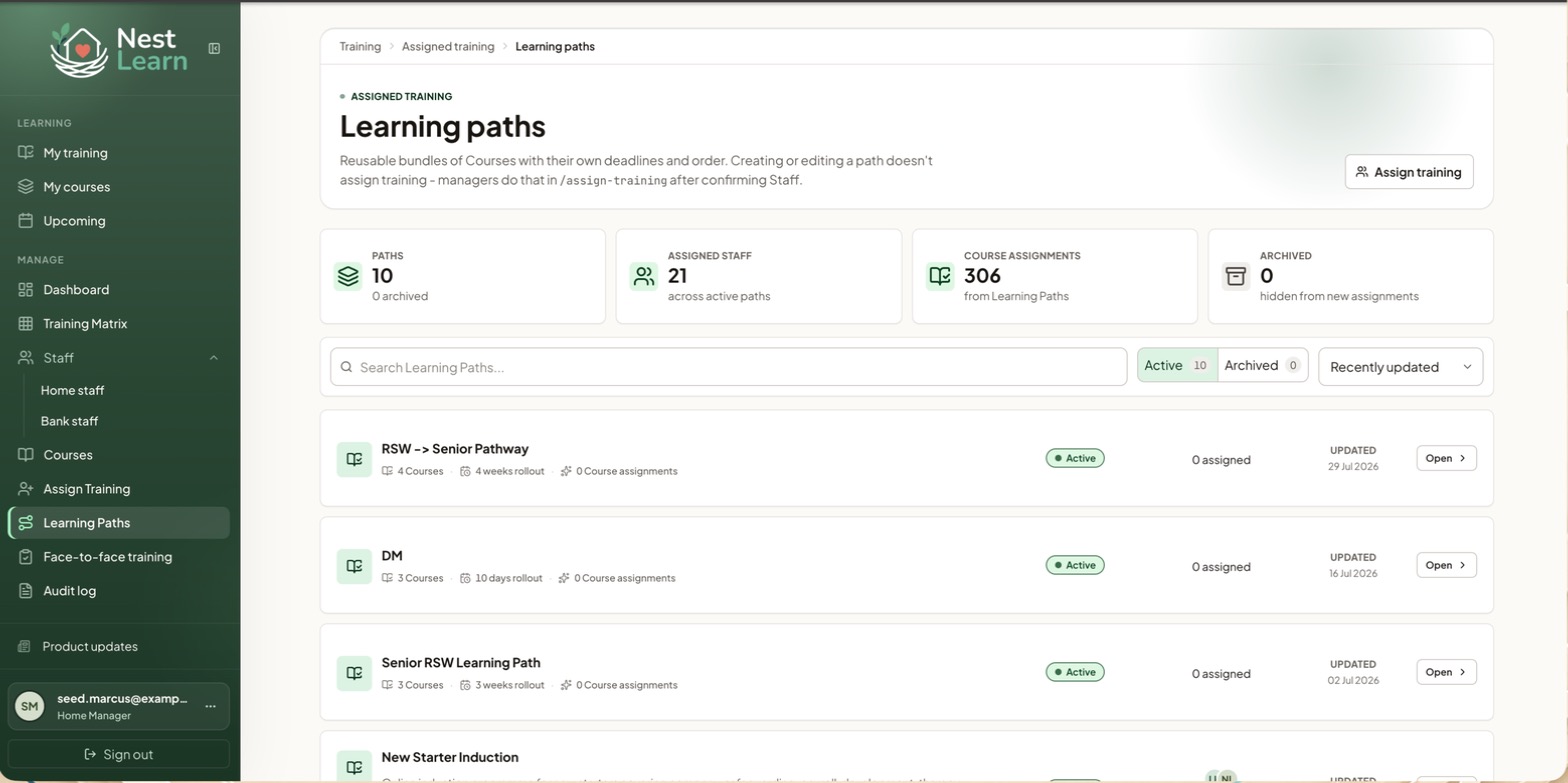Viewport: 1568px width, 783px height.
Task: Select Learning Paths in sidebar
Action: (x=119, y=523)
